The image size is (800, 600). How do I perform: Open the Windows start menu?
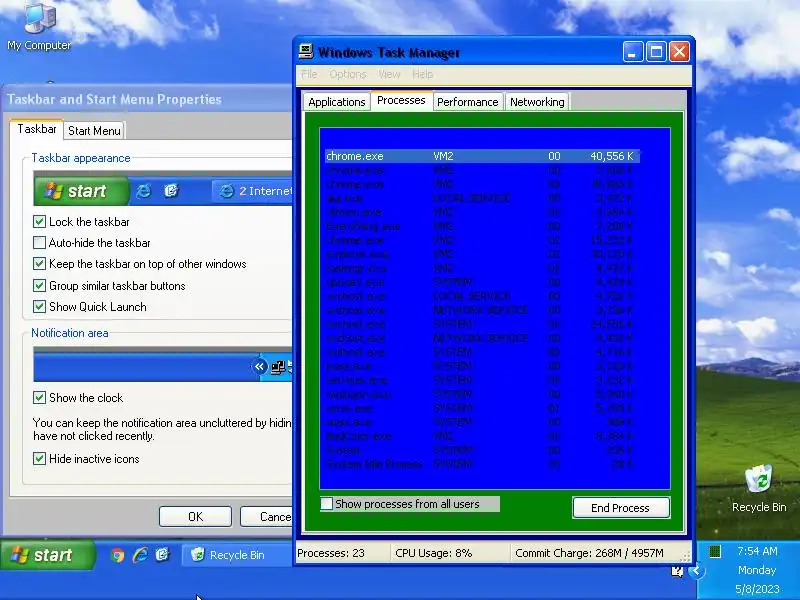47,555
